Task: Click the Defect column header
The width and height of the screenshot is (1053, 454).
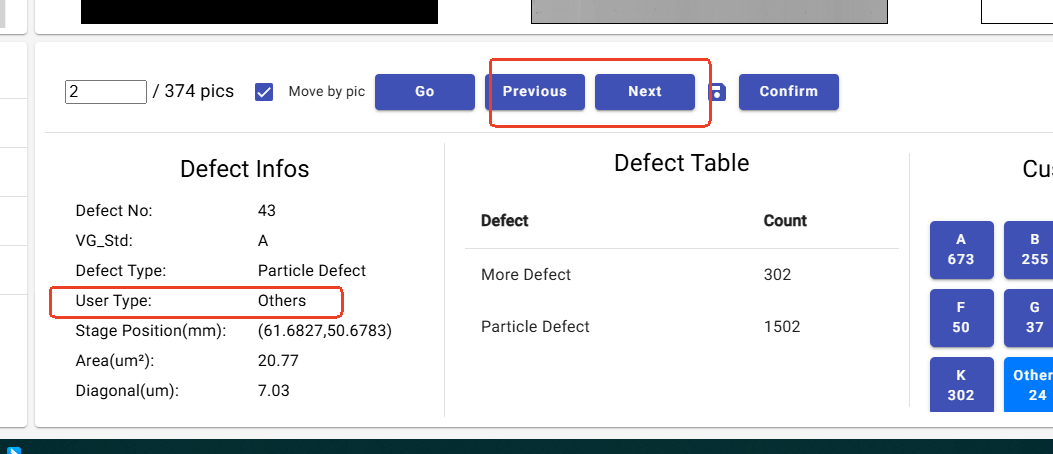Action: pyautogui.click(x=505, y=221)
